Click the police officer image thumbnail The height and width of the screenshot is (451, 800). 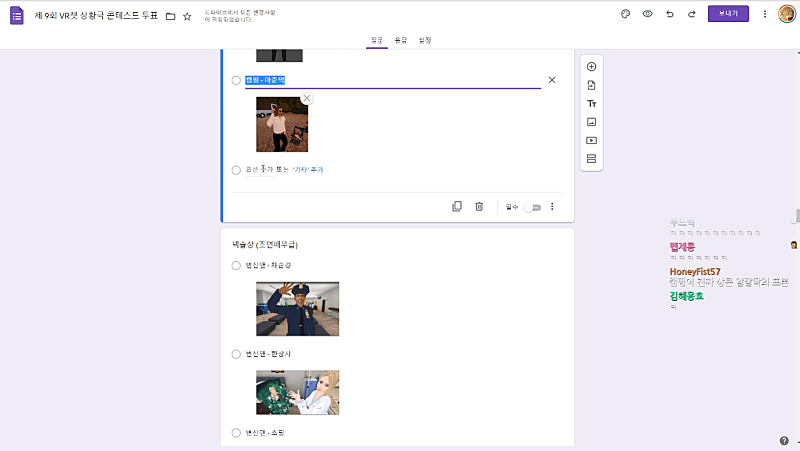point(297,309)
